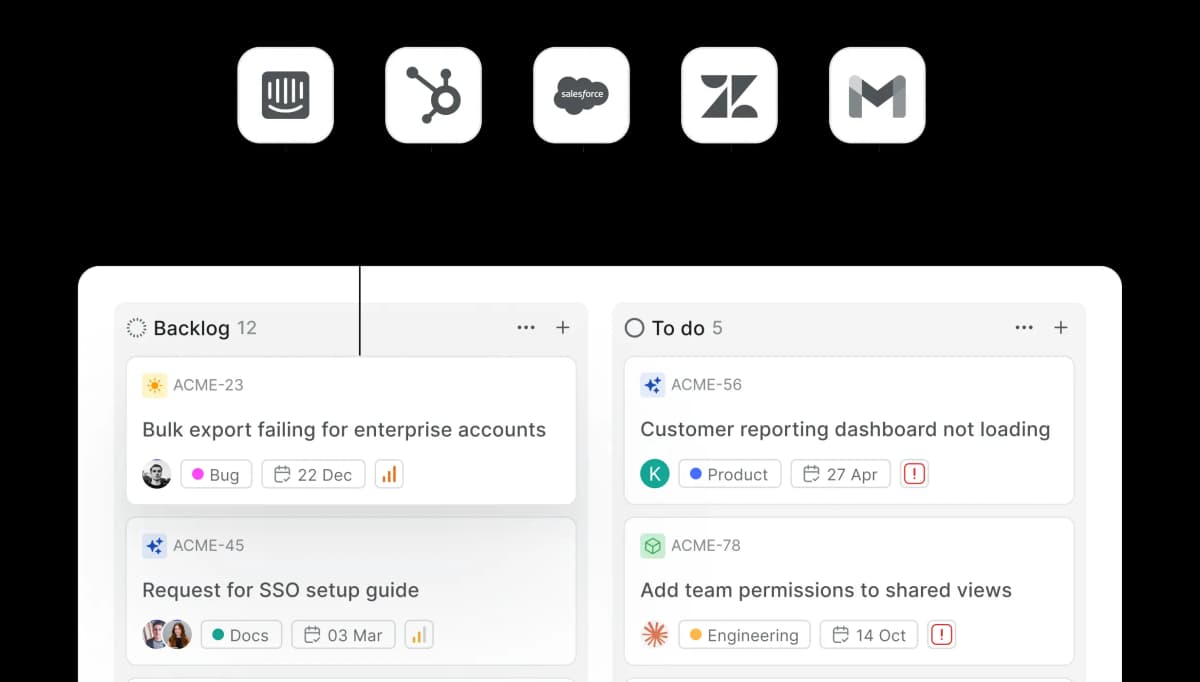The height and width of the screenshot is (682, 1200).
Task: Click the urgent priority icon on ACME-78
Action: pyautogui.click(x=941, y=634)
